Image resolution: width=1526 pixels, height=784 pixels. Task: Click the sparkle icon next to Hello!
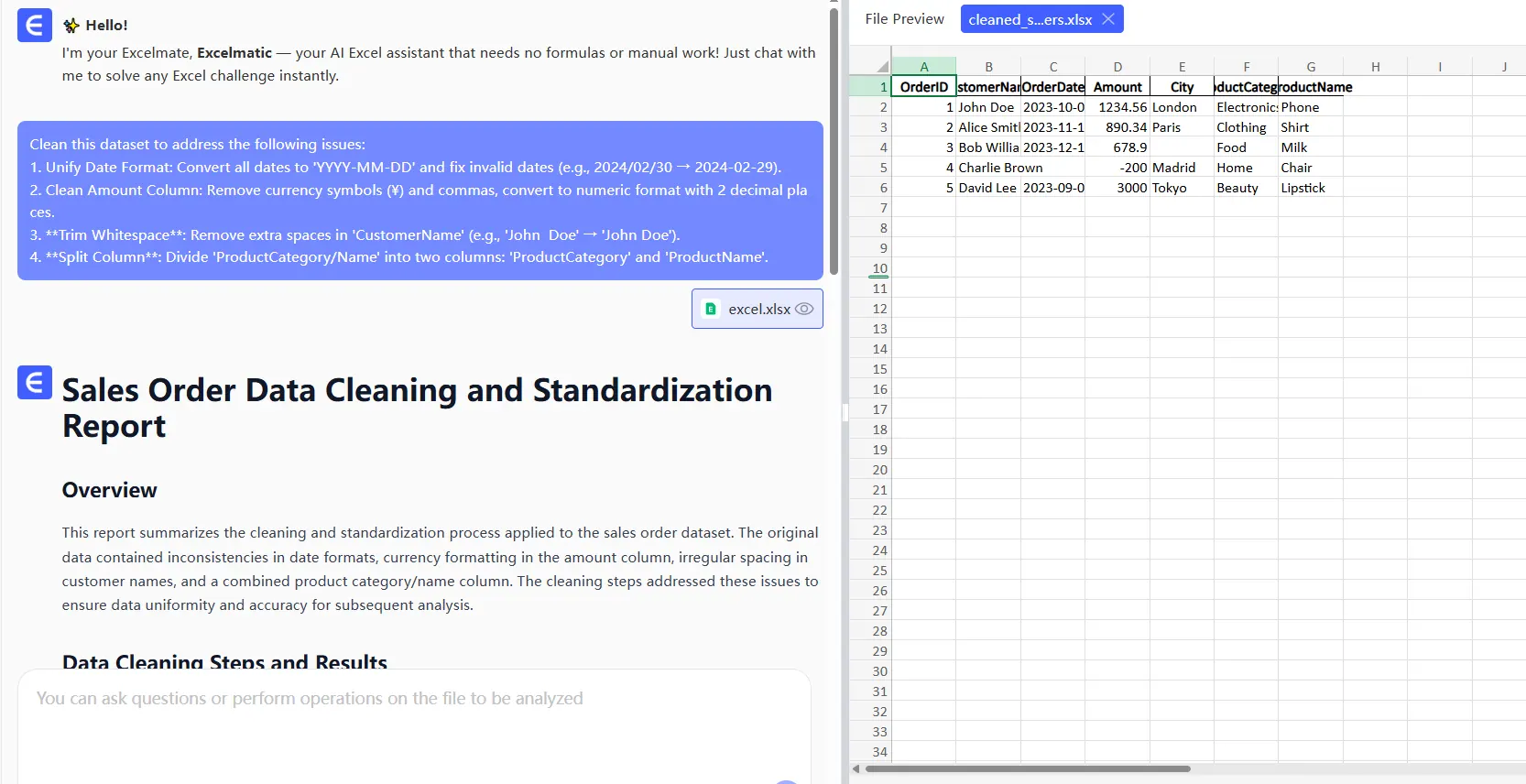(71, 26)
